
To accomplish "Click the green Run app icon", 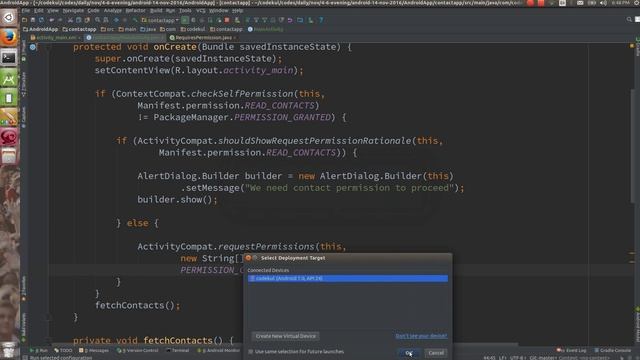I will [185, 20].
